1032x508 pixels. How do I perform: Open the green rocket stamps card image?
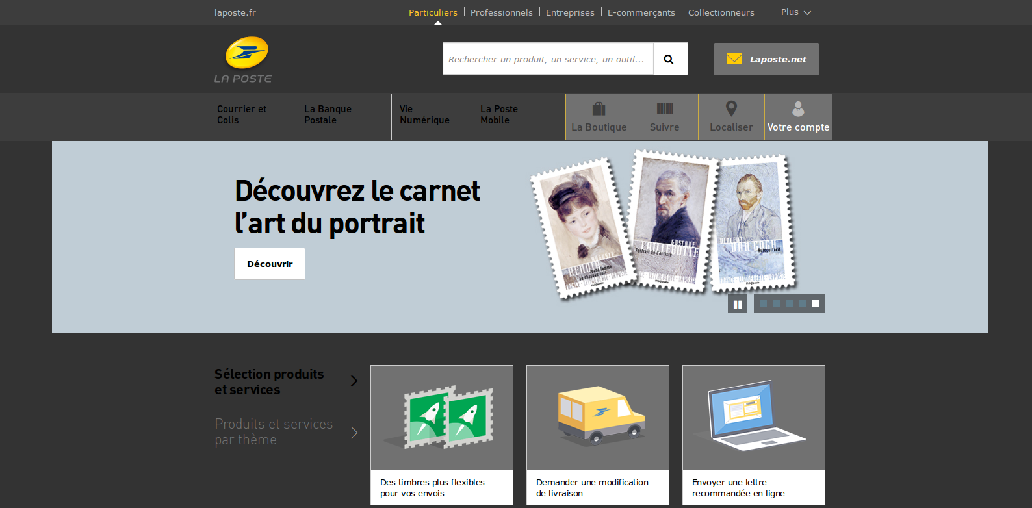click(x=442, y=418)
